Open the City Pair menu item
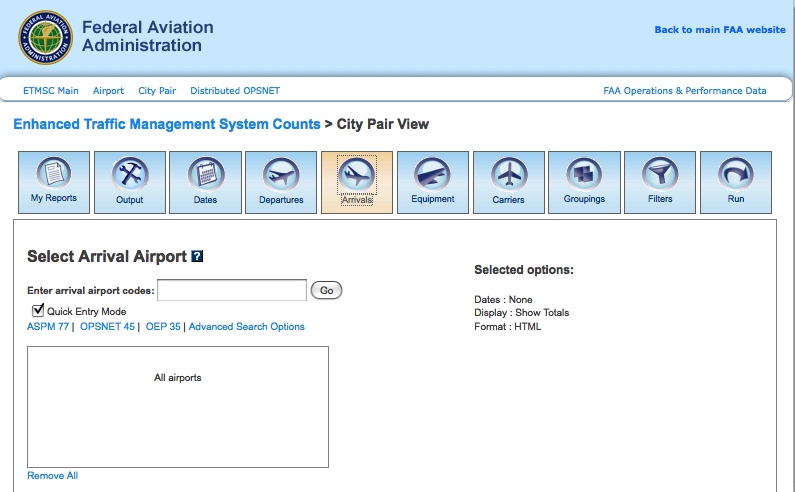The image size is (795, 492). pyautogui.click(x=157, y=91)
